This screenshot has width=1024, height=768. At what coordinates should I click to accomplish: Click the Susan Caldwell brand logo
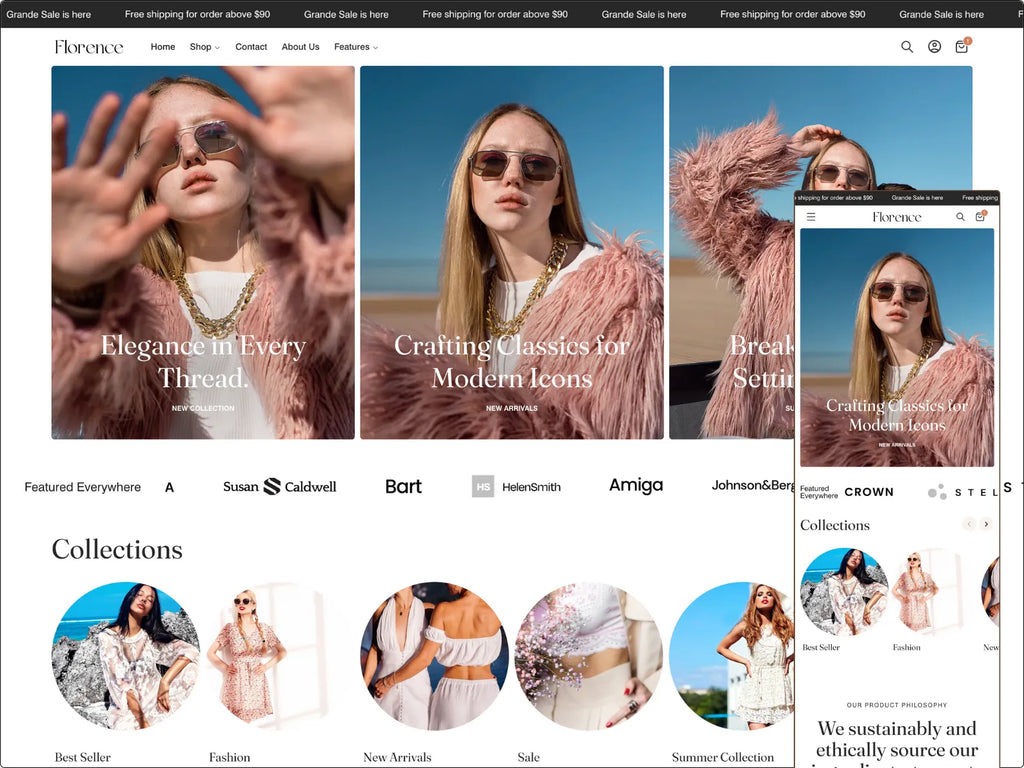(x=280, y=487)
